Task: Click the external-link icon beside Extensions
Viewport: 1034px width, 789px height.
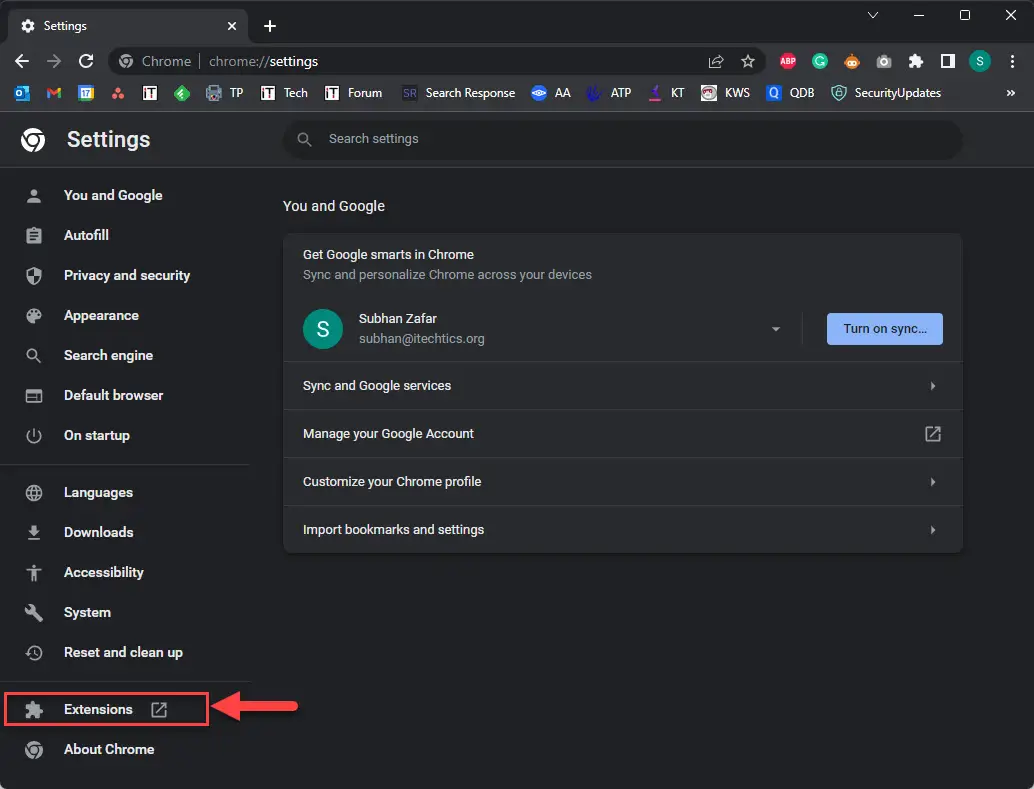Action: point(159,710)
